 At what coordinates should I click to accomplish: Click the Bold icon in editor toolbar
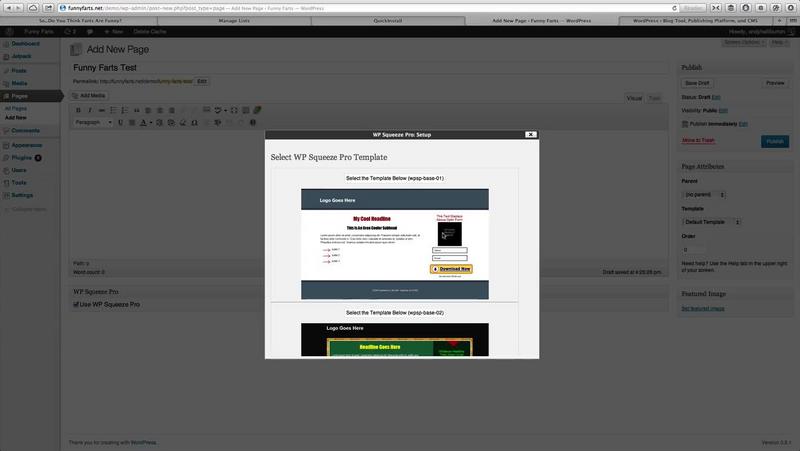[78, 110]
